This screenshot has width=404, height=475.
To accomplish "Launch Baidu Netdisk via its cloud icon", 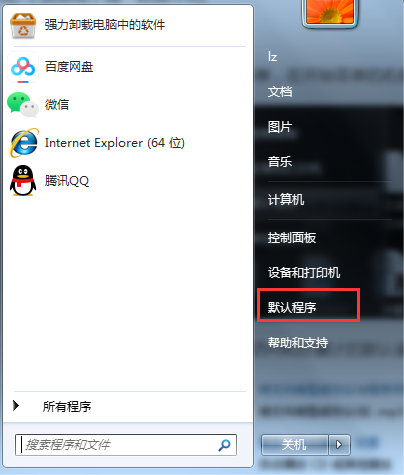I will click(x=23, y=67).
